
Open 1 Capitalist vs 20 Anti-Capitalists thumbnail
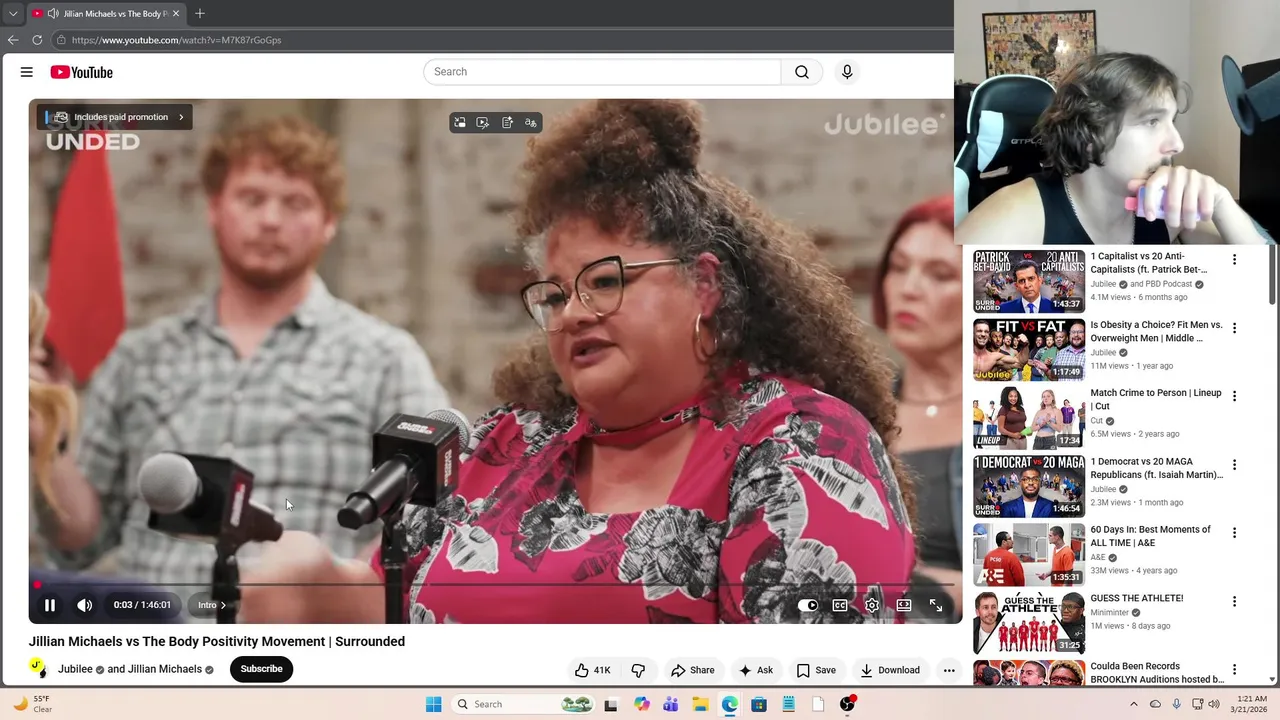tap(1029, 281)
